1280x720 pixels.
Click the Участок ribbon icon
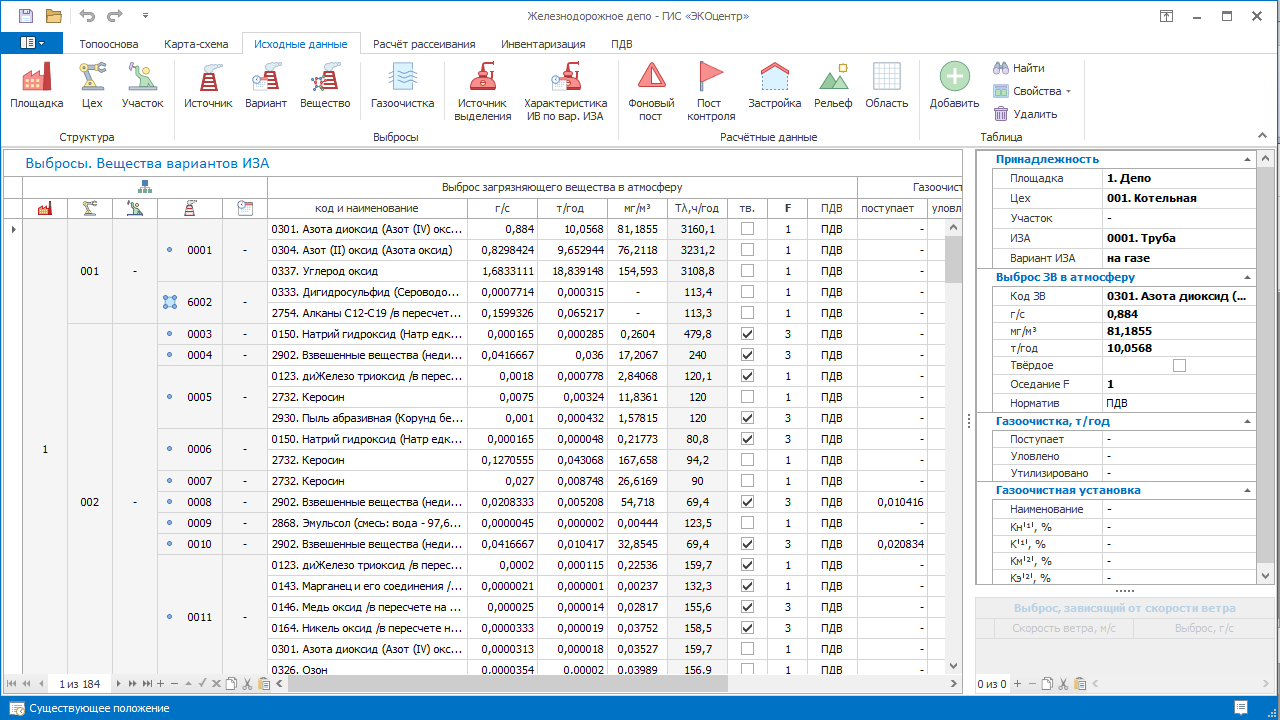143,85
